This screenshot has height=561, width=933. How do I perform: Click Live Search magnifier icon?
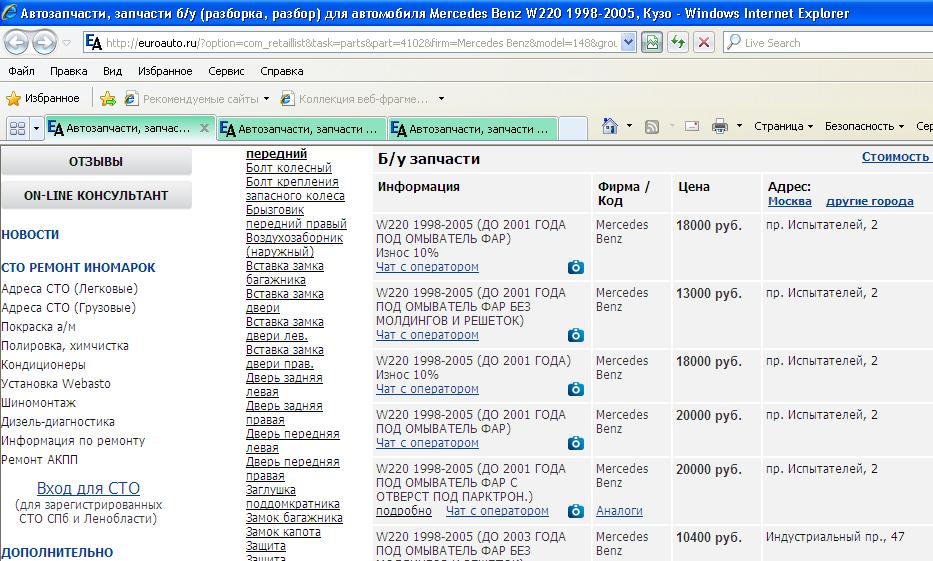tap(734, 42)
